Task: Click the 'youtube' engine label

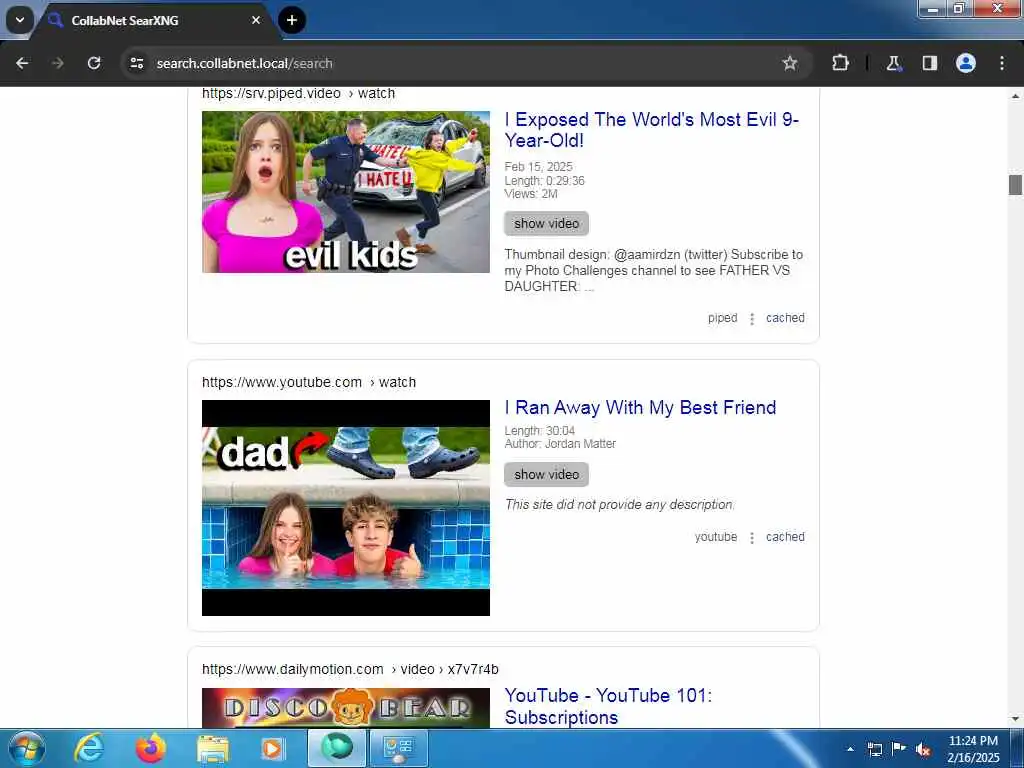Action: click(716, 537)
